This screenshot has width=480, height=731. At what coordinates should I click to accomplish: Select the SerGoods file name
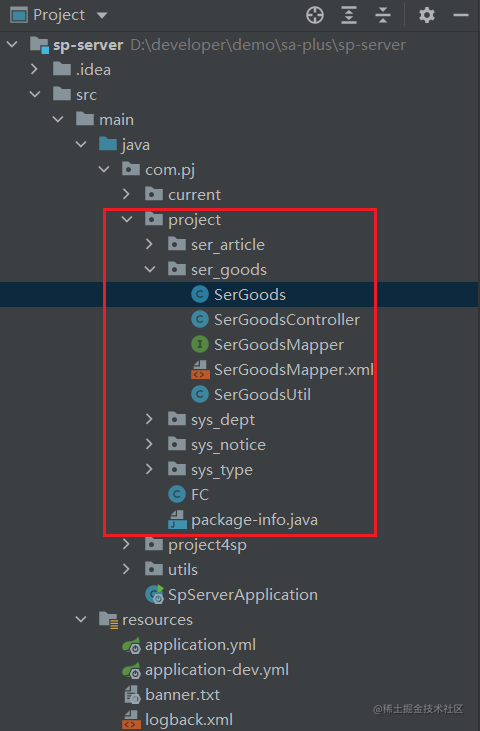(x=250, y=295)
